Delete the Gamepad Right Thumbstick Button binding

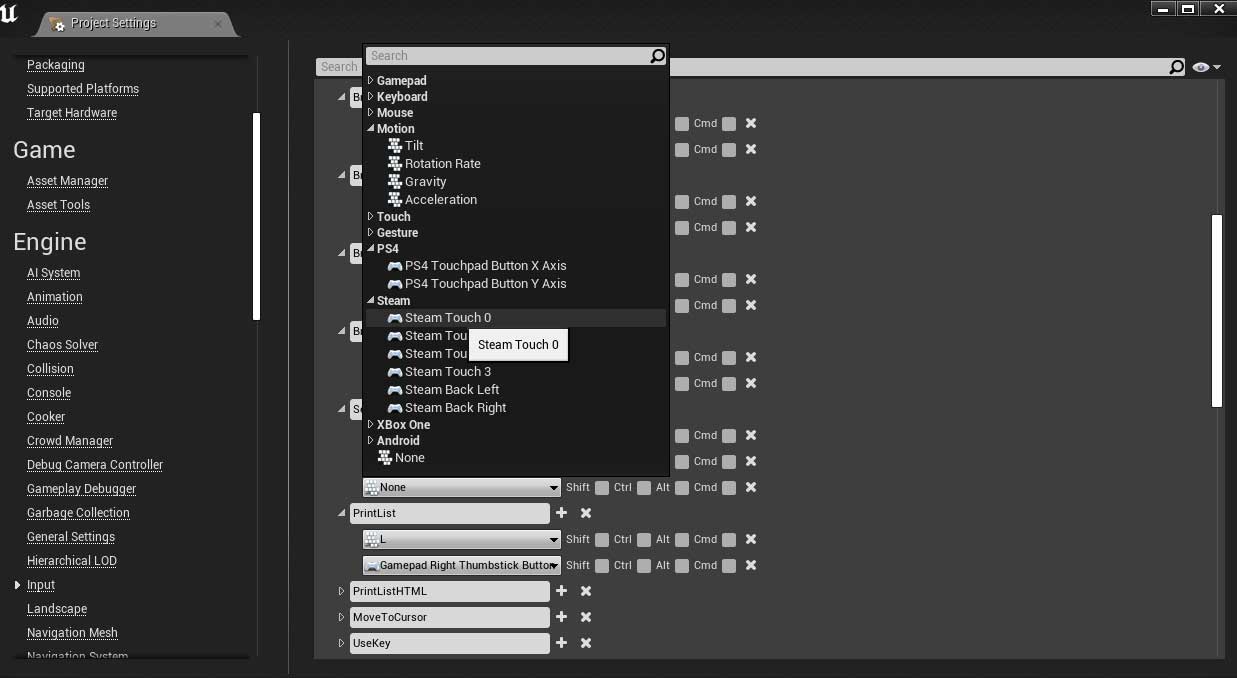pos(751,565)
